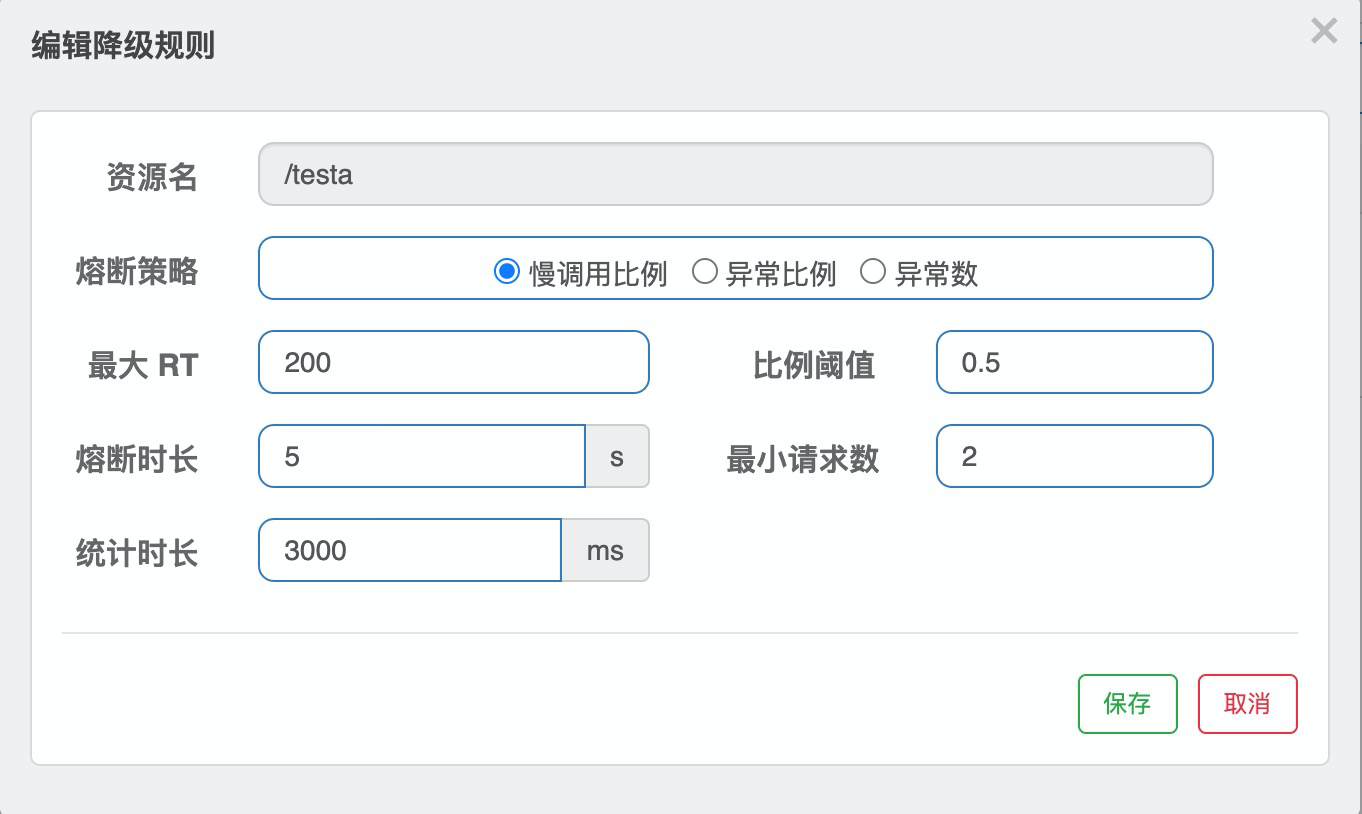Click the 最小请求数 input field

(x=1074, y=457)
